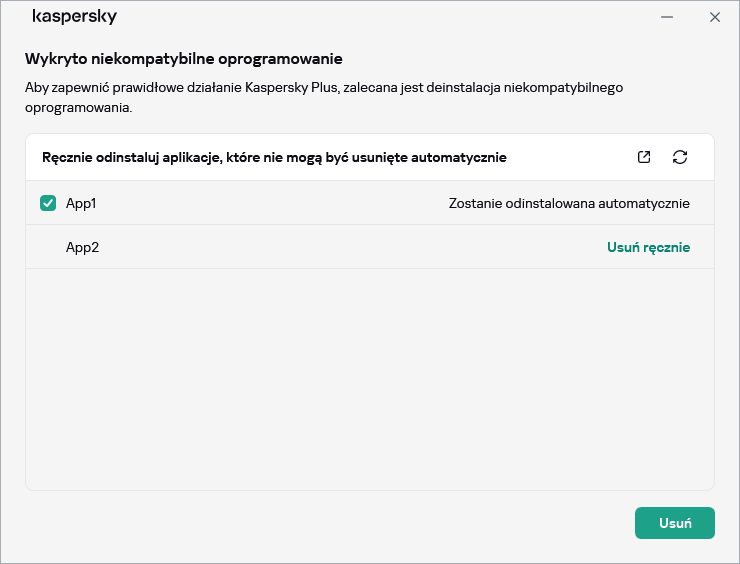Screen dimensions: 740x564
Task: Close the Kaspersky dialog
Action: pos(714,17)
